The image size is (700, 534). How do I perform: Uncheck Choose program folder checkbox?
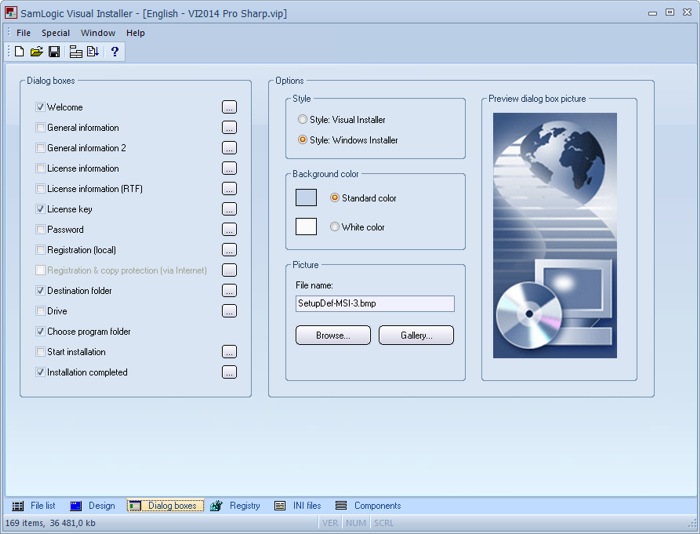tap(40, 331)
